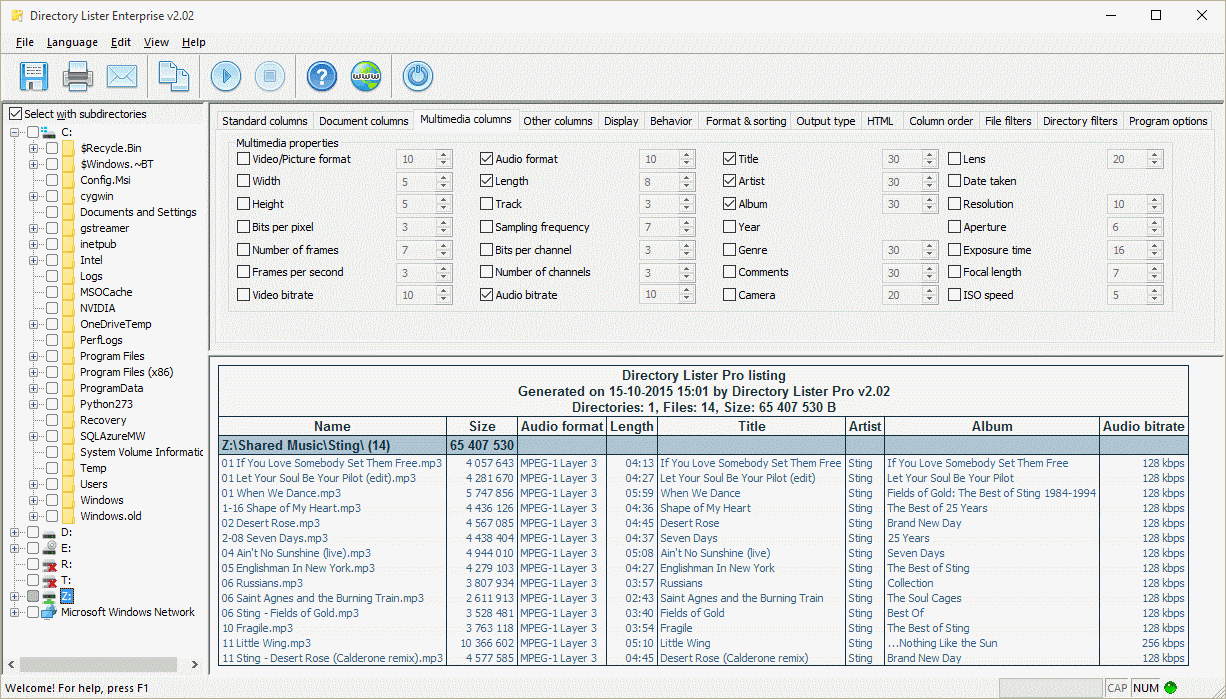1226x699 pixels.
Task: Click the E: optical drive icon
Action: pos(49,548)
